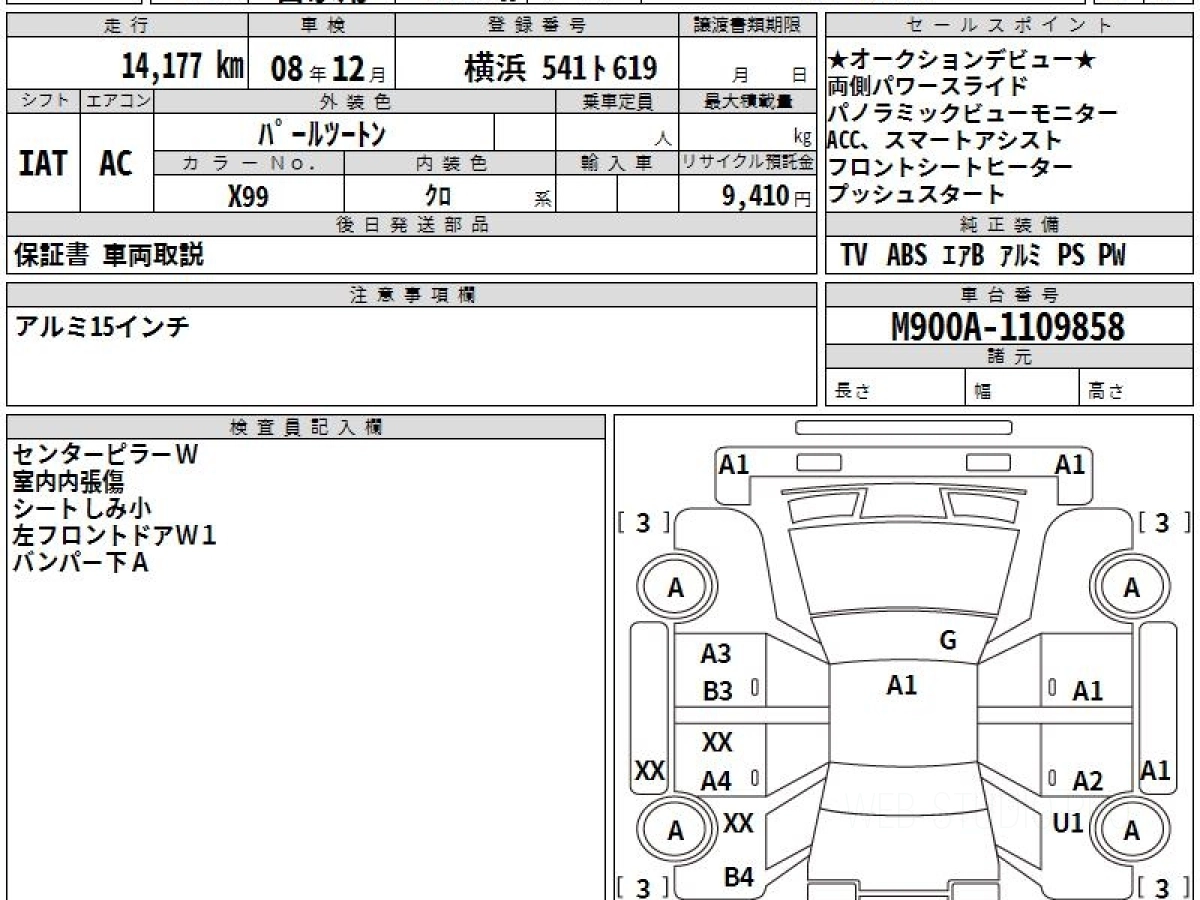The width and height of the screenshot is (1200, 900).
Task: Click the upper-right tire circle marked A
Action: (1131, 589)
